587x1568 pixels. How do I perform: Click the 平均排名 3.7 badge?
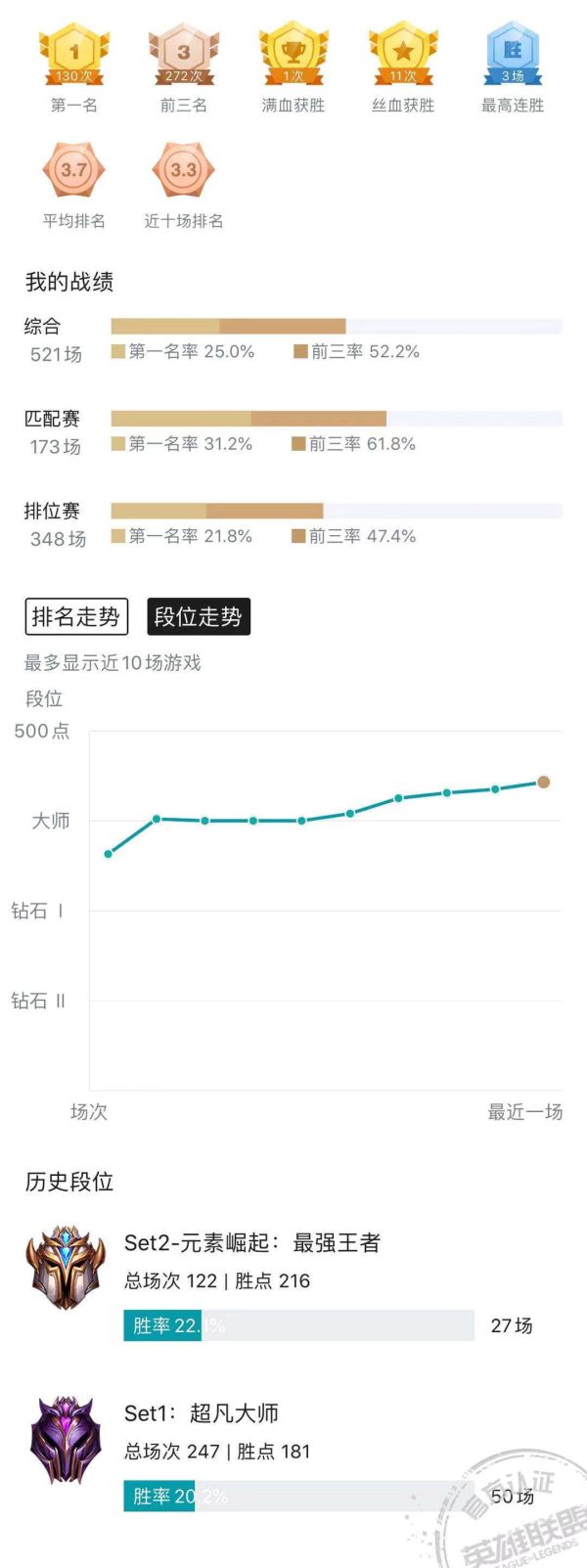point(74,170)
